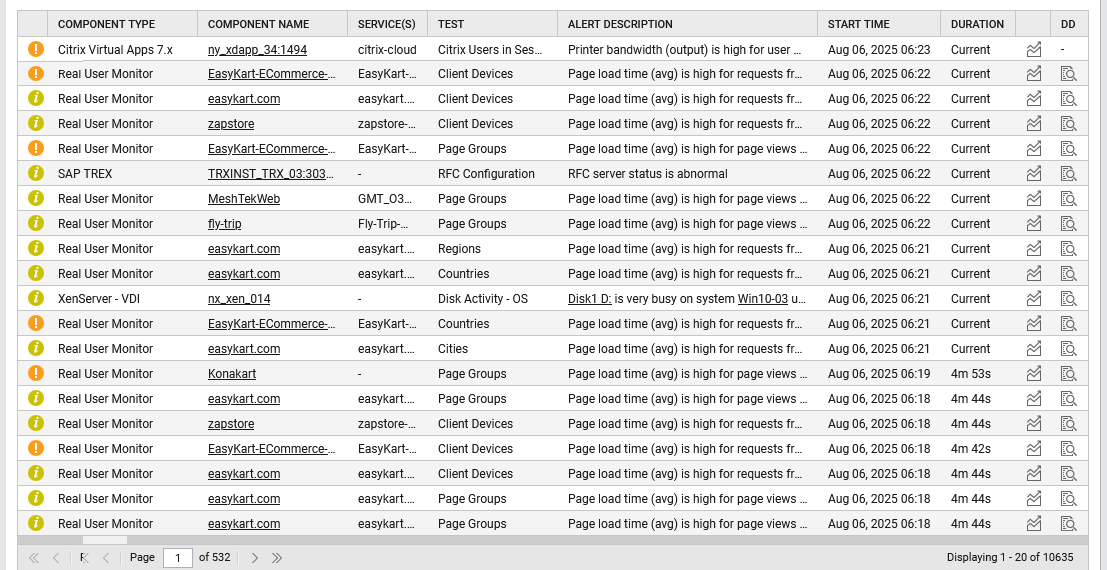Open graph for the TRXINST_TRX SAP alert
Viewport: 1107px width, 570px height.
pyautogui.click(x=1034, y=174)
